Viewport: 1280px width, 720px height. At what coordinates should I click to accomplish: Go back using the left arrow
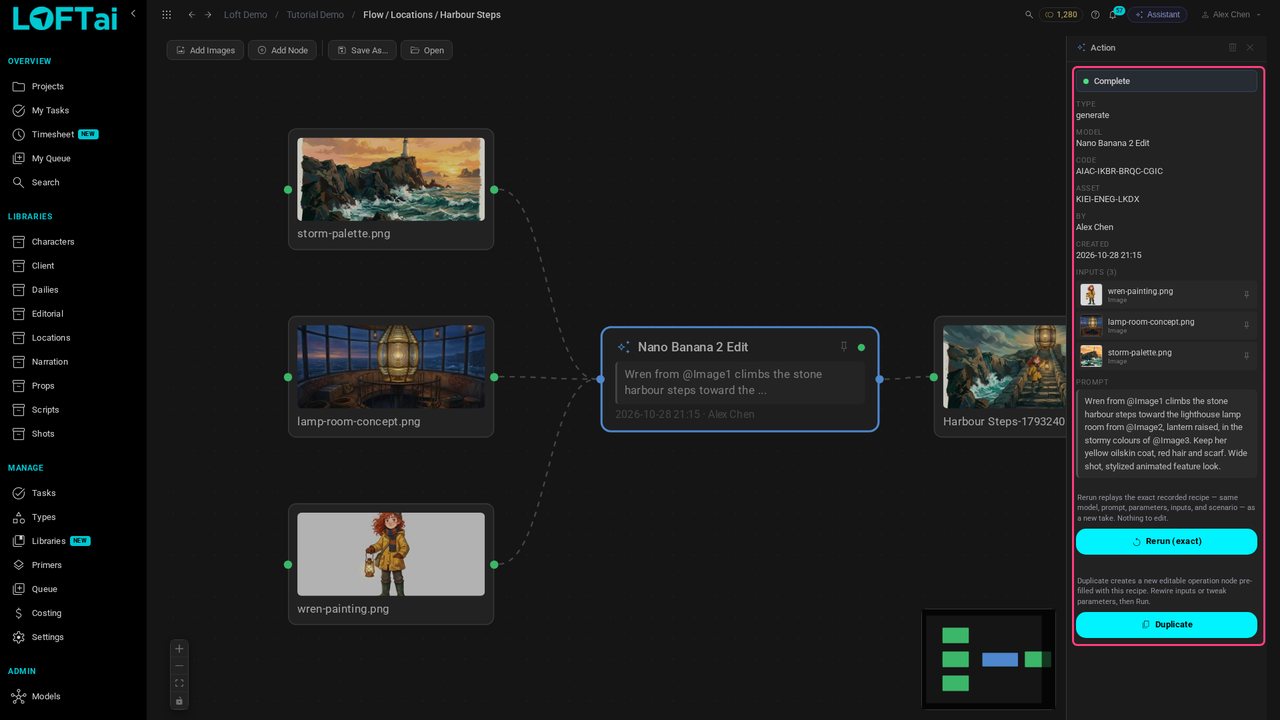(192, 15)
